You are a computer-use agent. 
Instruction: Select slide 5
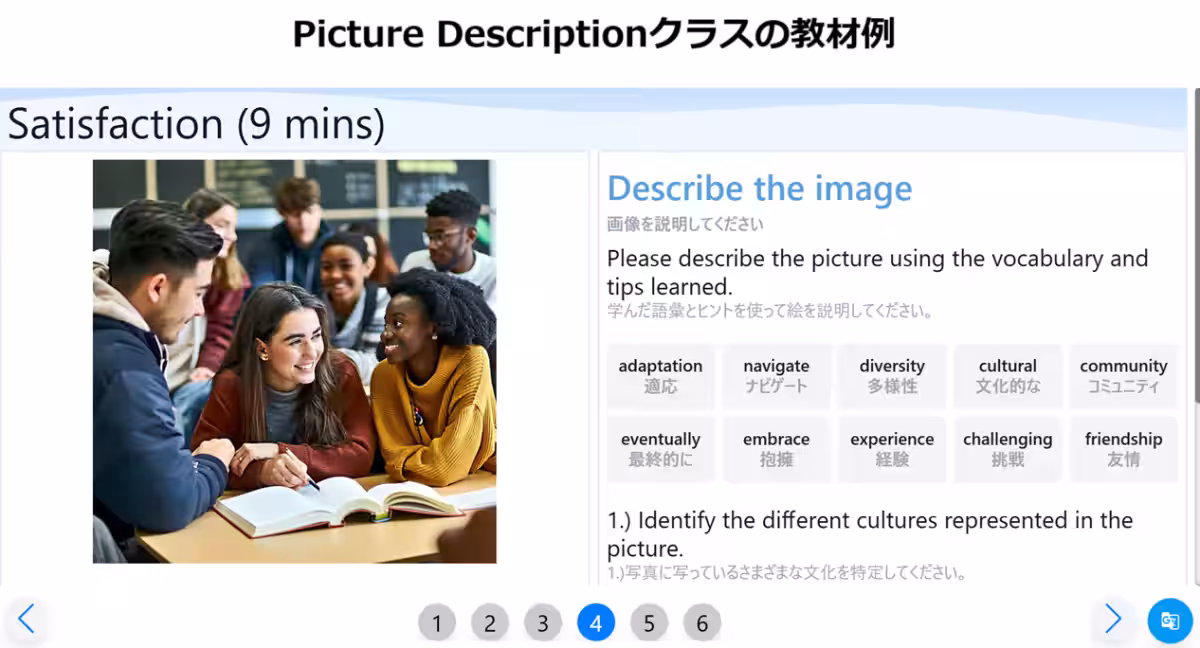649,622
